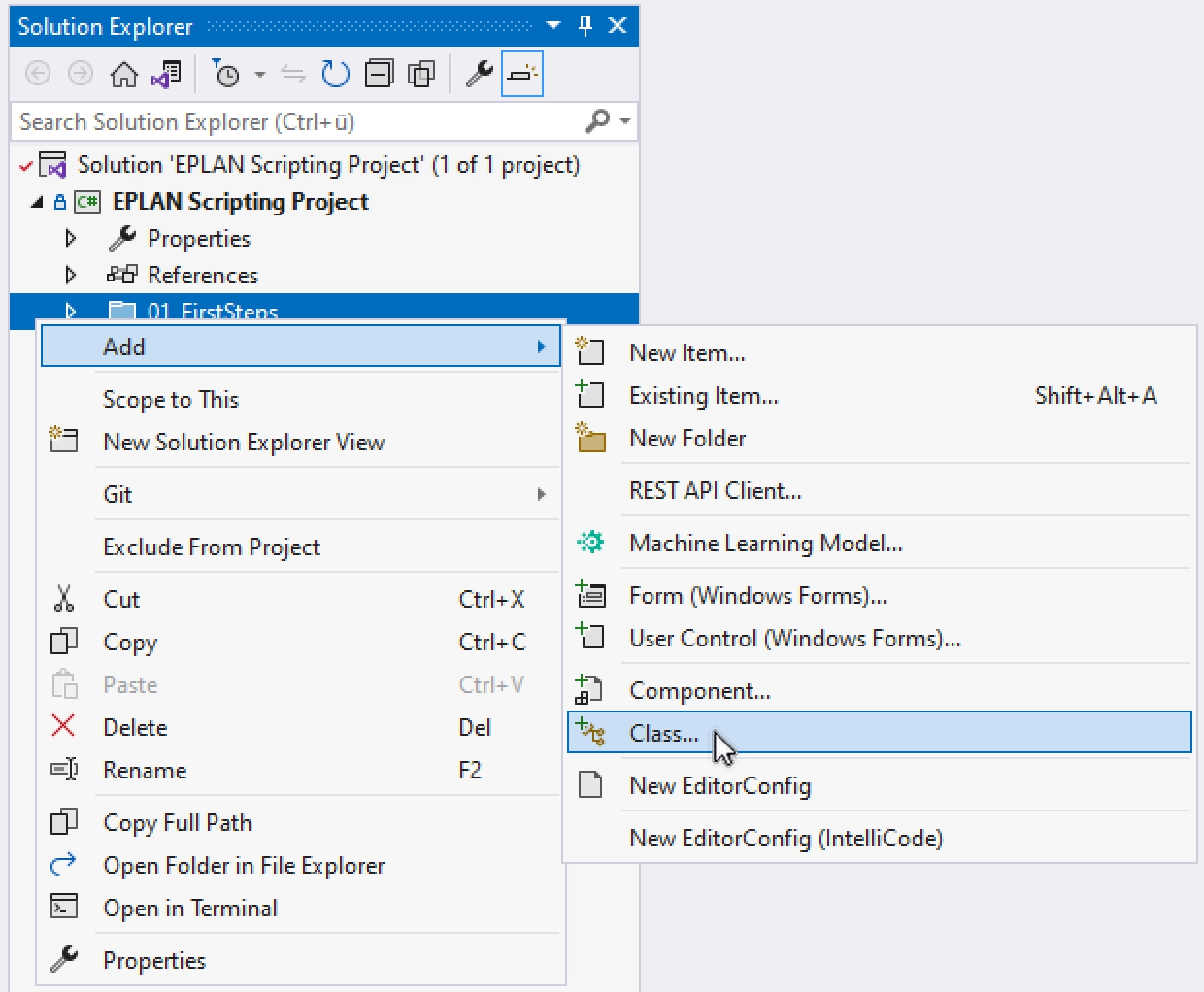Switch between solutions and folder views
1204x992 pixels.
tap(166, 74)
